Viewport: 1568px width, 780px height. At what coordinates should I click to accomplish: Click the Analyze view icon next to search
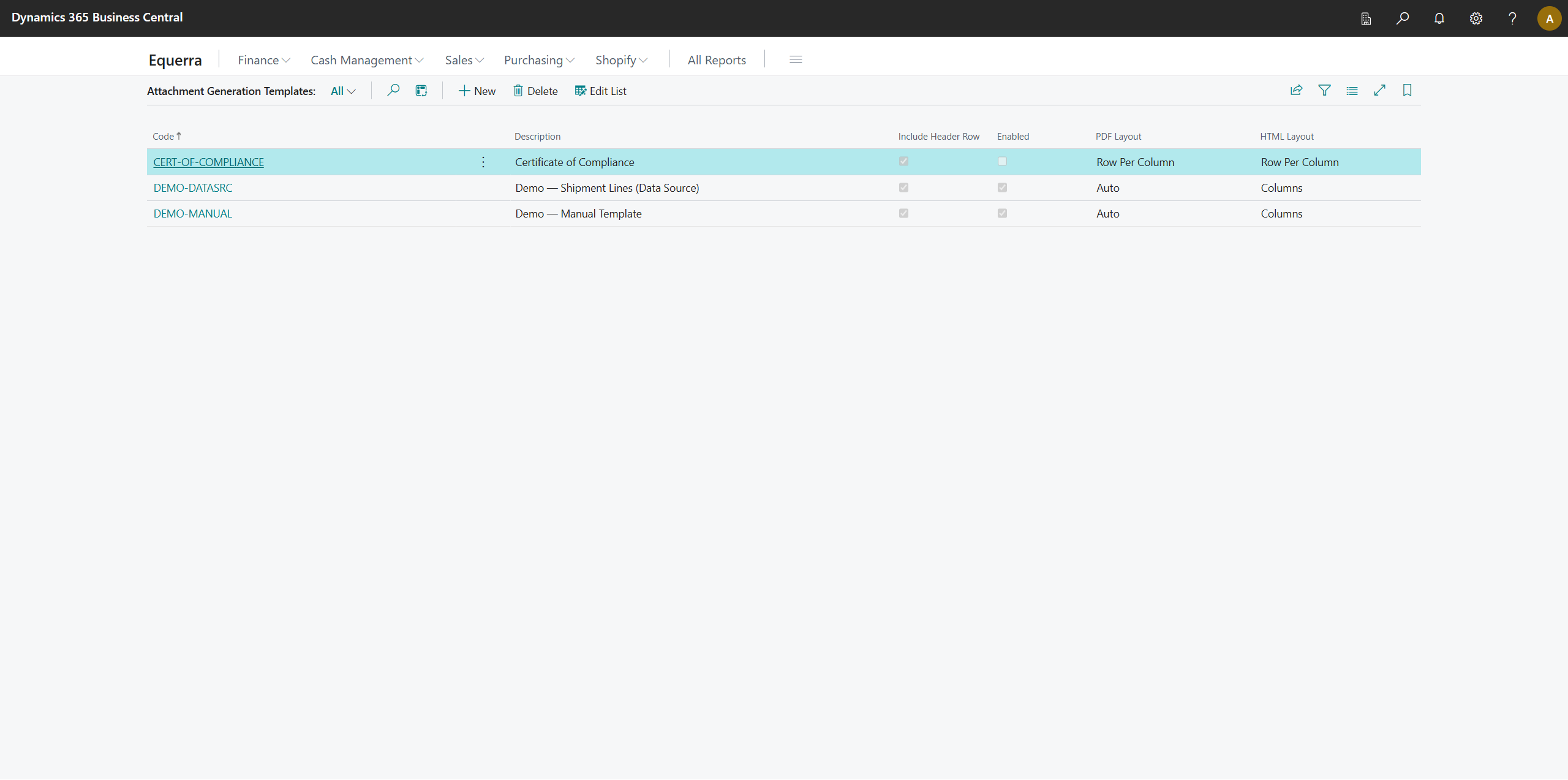click(421, 91)
